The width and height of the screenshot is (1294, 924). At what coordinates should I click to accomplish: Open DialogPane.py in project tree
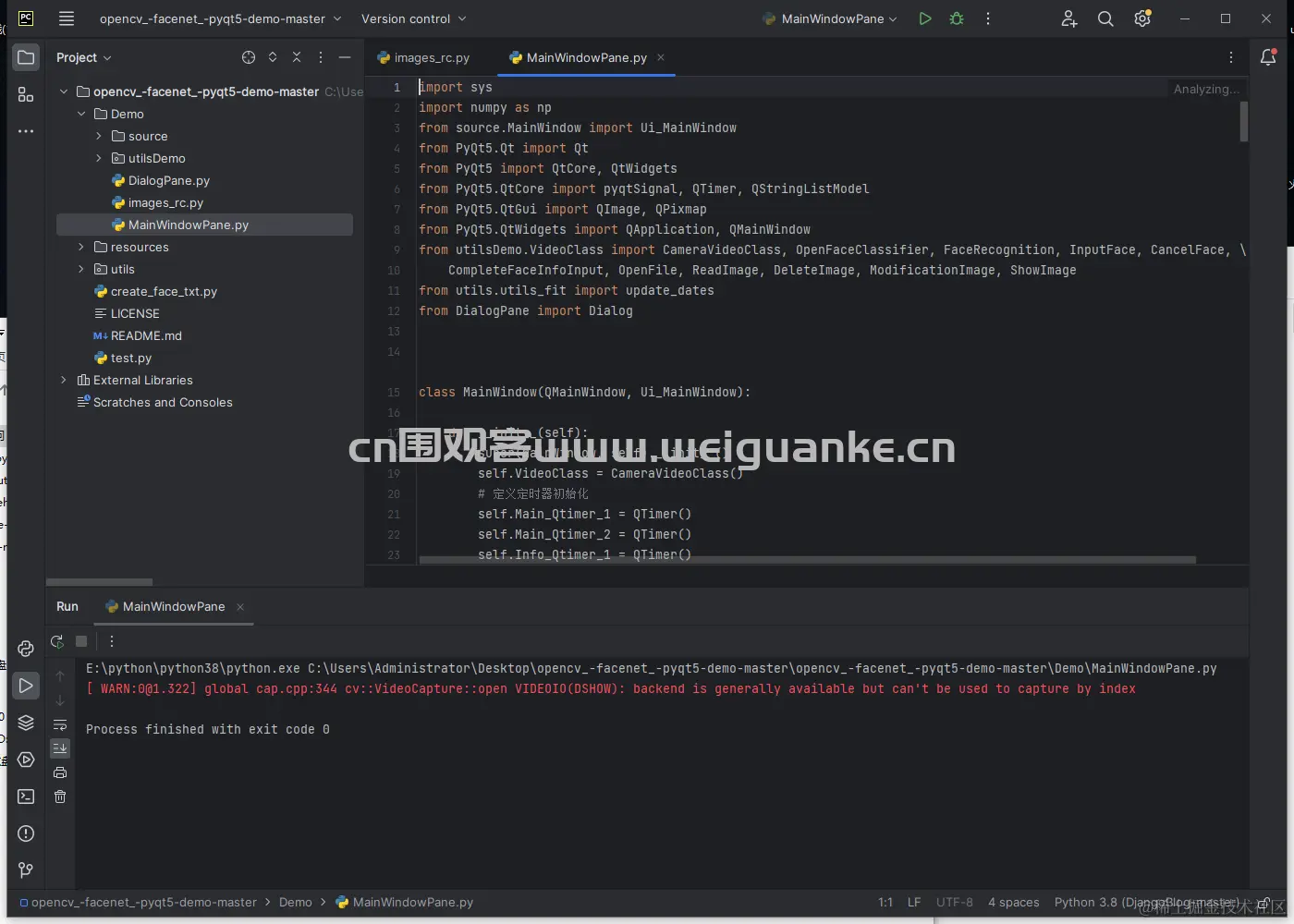tap(161, 180)
